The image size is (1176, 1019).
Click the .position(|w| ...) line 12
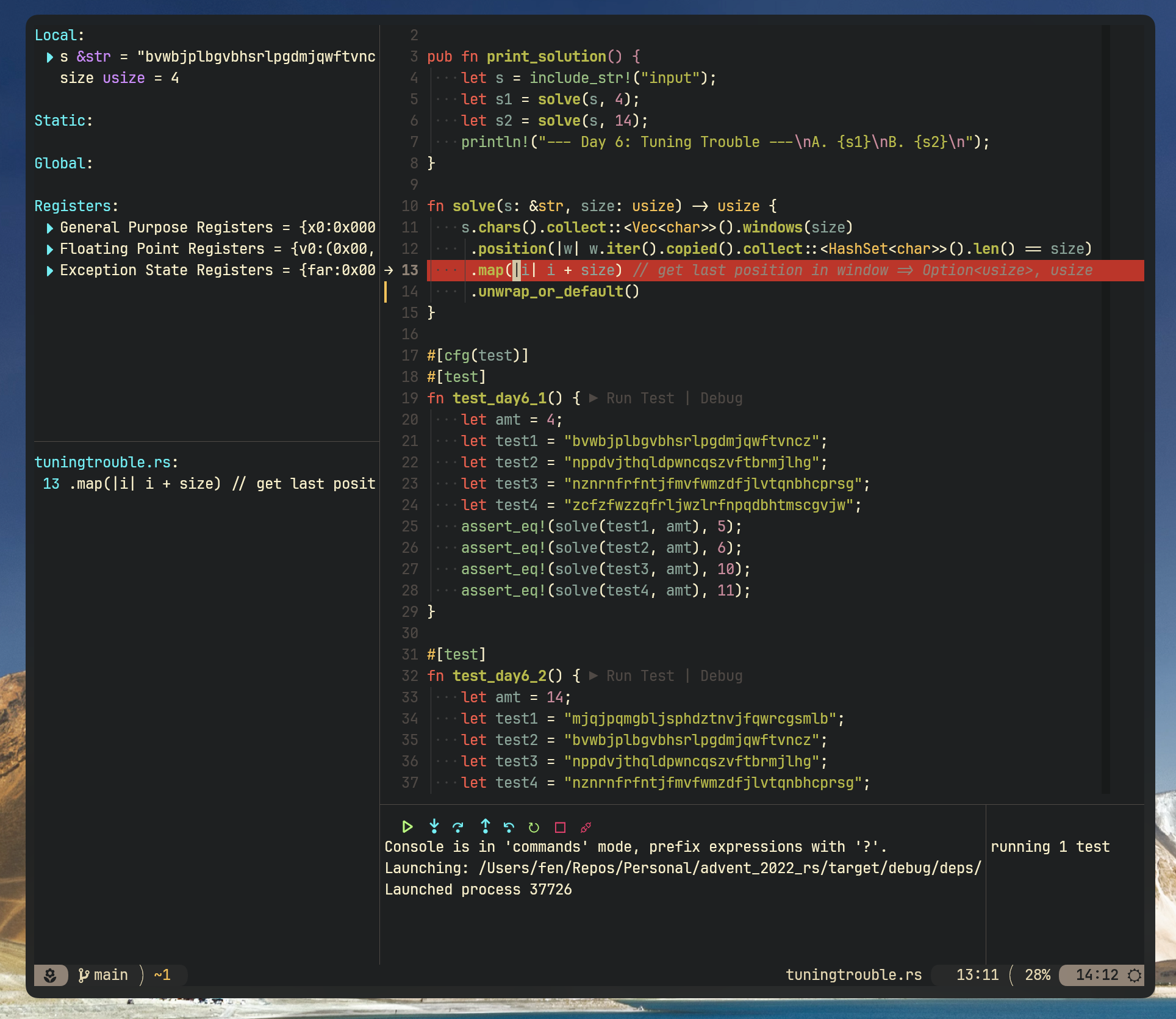click(x=781, y=249)
